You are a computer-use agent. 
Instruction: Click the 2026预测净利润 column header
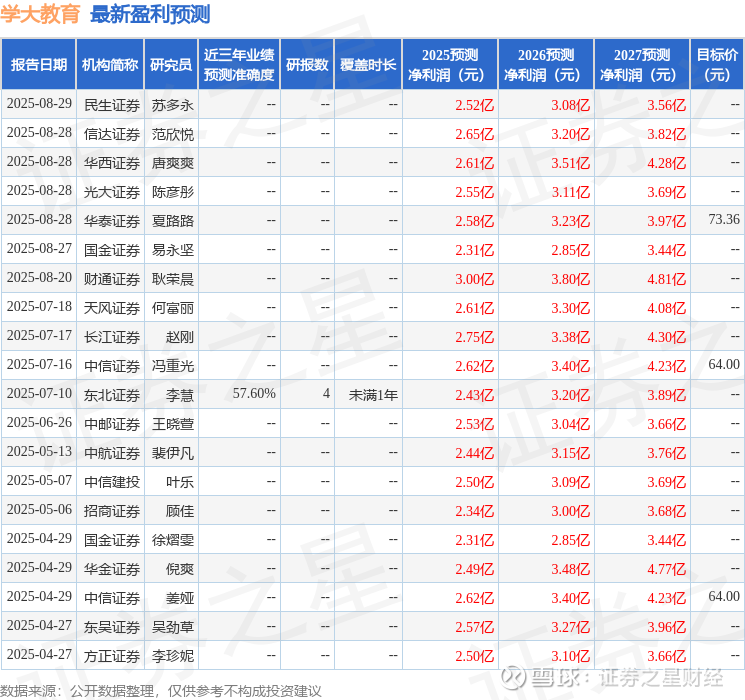click(x=546, y=65)
